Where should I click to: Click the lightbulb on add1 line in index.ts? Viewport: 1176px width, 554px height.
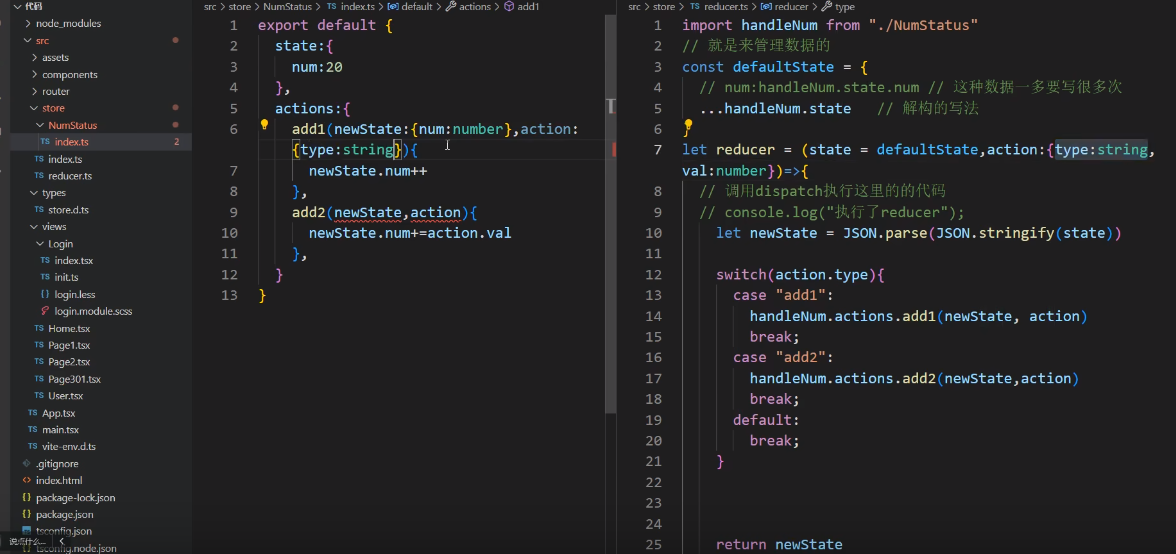264,124
